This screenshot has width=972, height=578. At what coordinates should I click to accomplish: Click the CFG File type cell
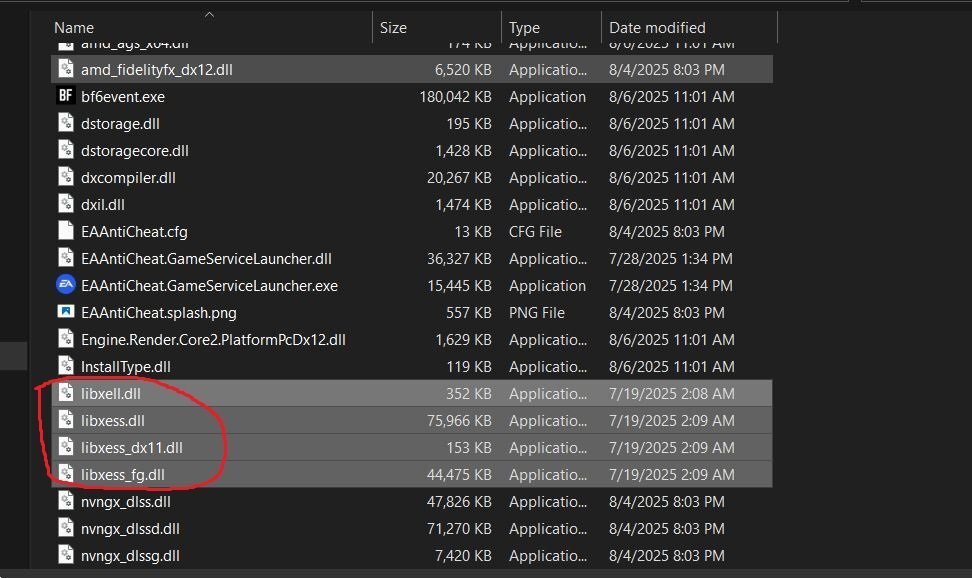[x=536, y=231]
